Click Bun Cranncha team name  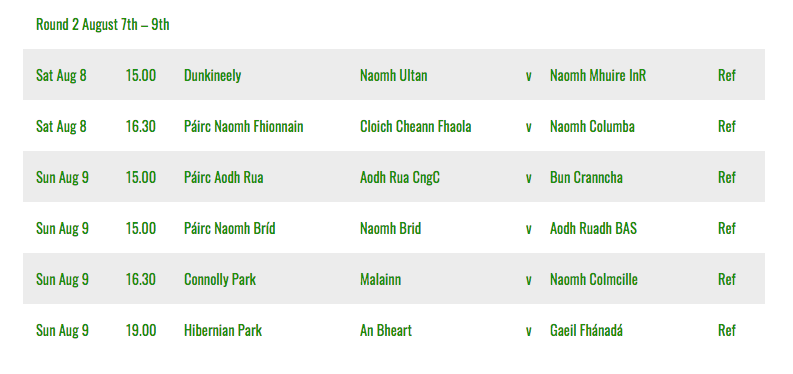(587, 177)
